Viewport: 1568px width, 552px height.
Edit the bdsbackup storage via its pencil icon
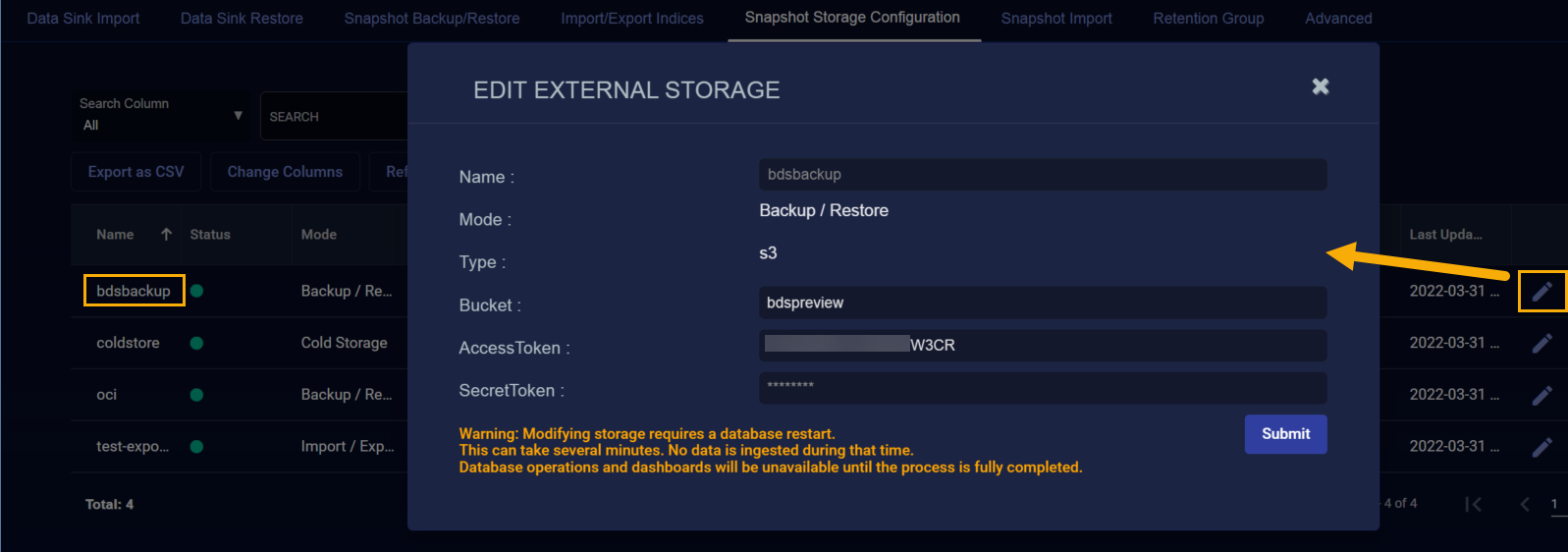point(1542,291)
